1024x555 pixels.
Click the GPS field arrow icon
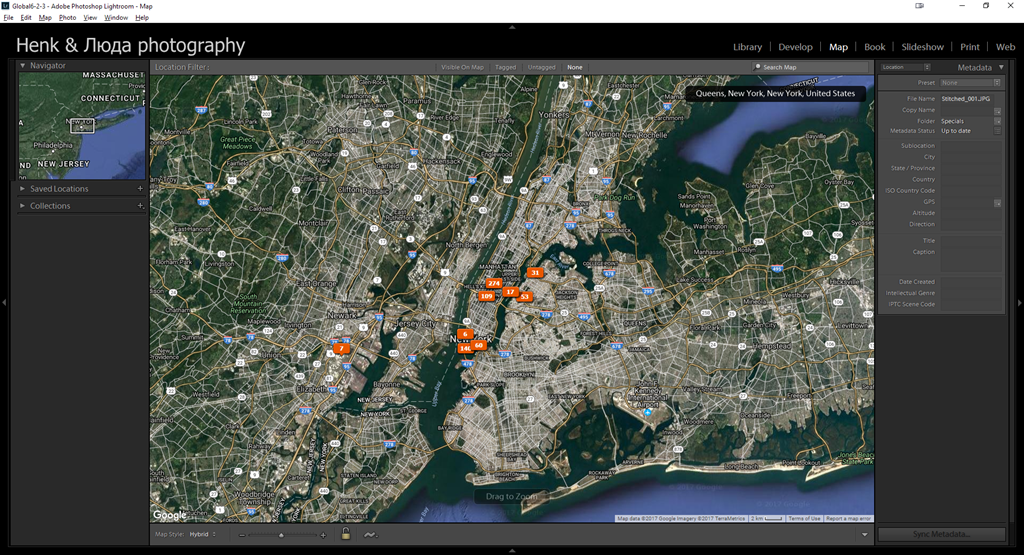(x=997, y=202)
